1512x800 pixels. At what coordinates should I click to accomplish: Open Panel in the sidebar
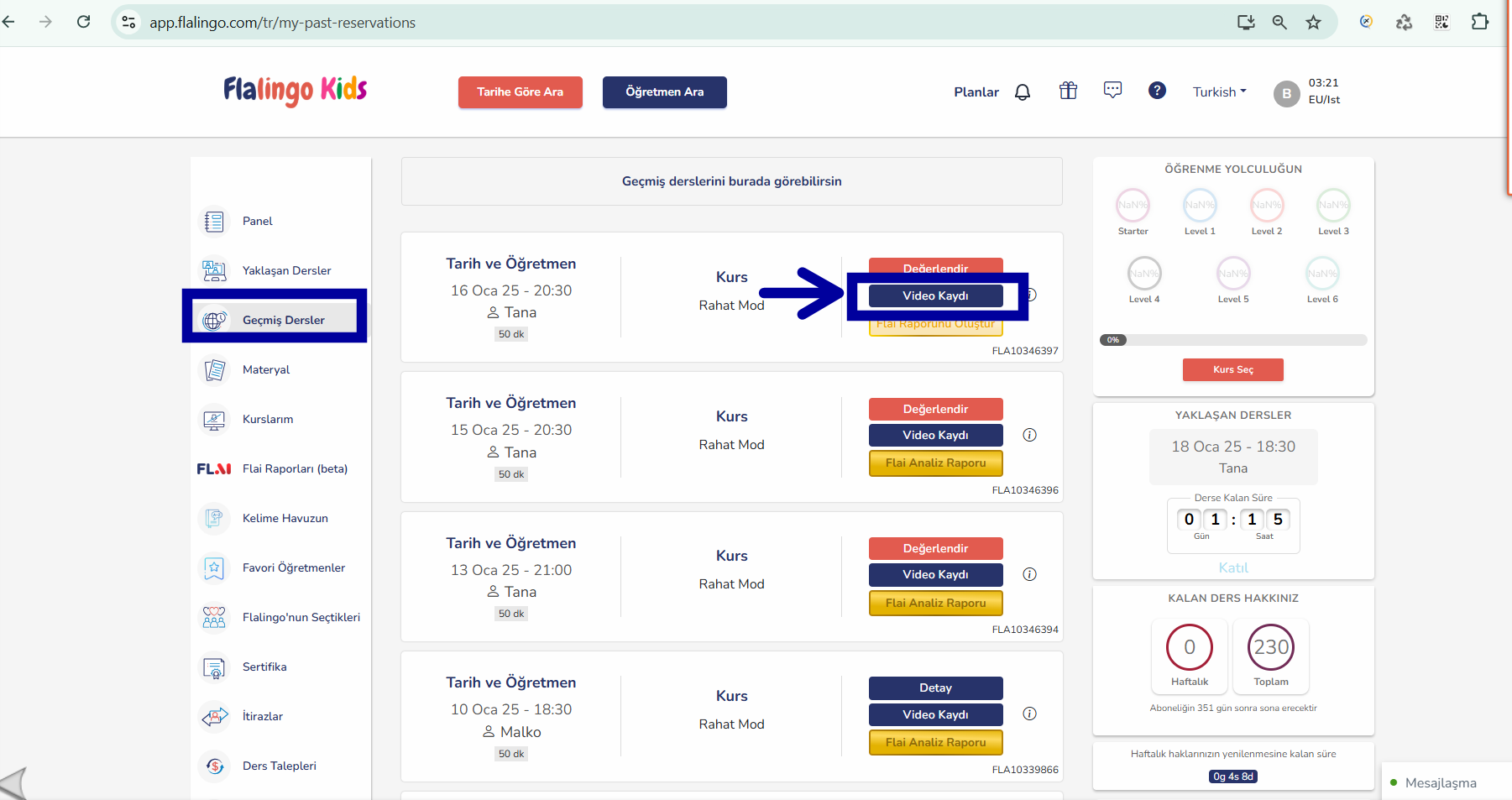pos(257,221)
